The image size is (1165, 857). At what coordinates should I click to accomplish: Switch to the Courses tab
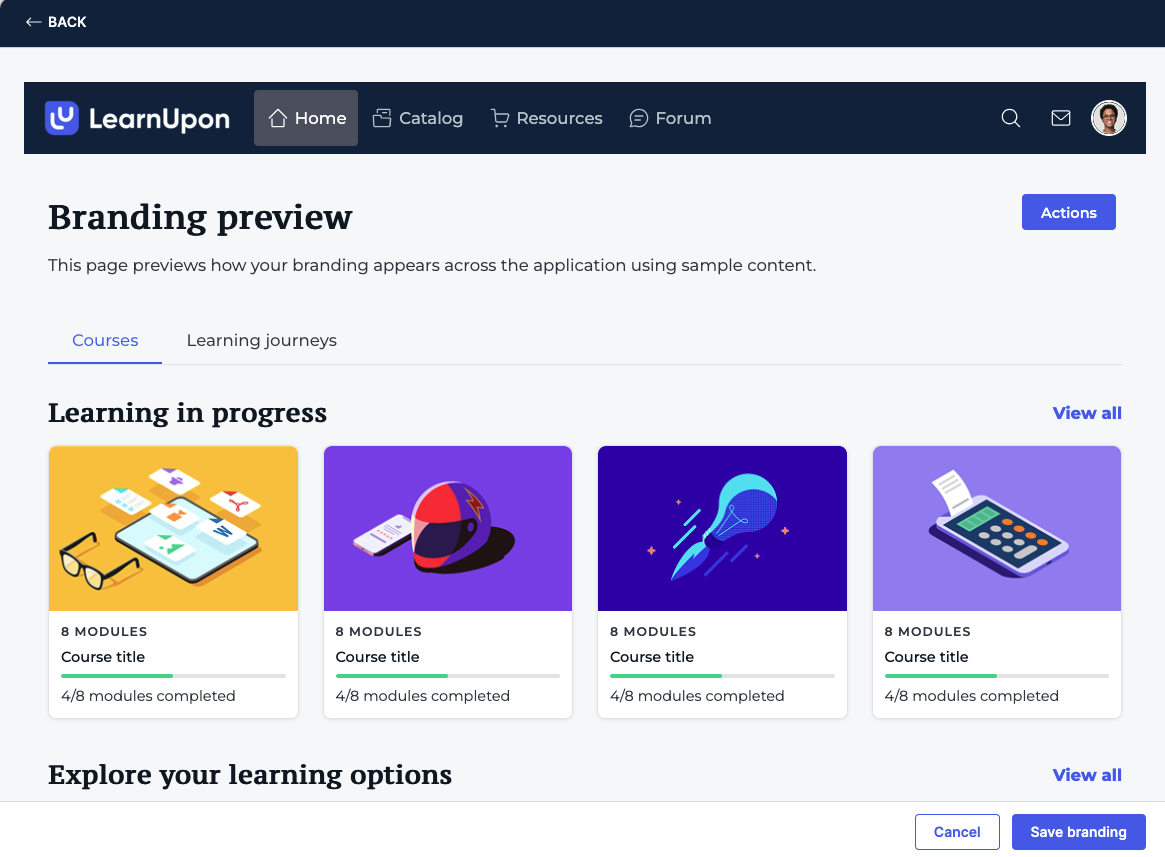tap(105, 340)
